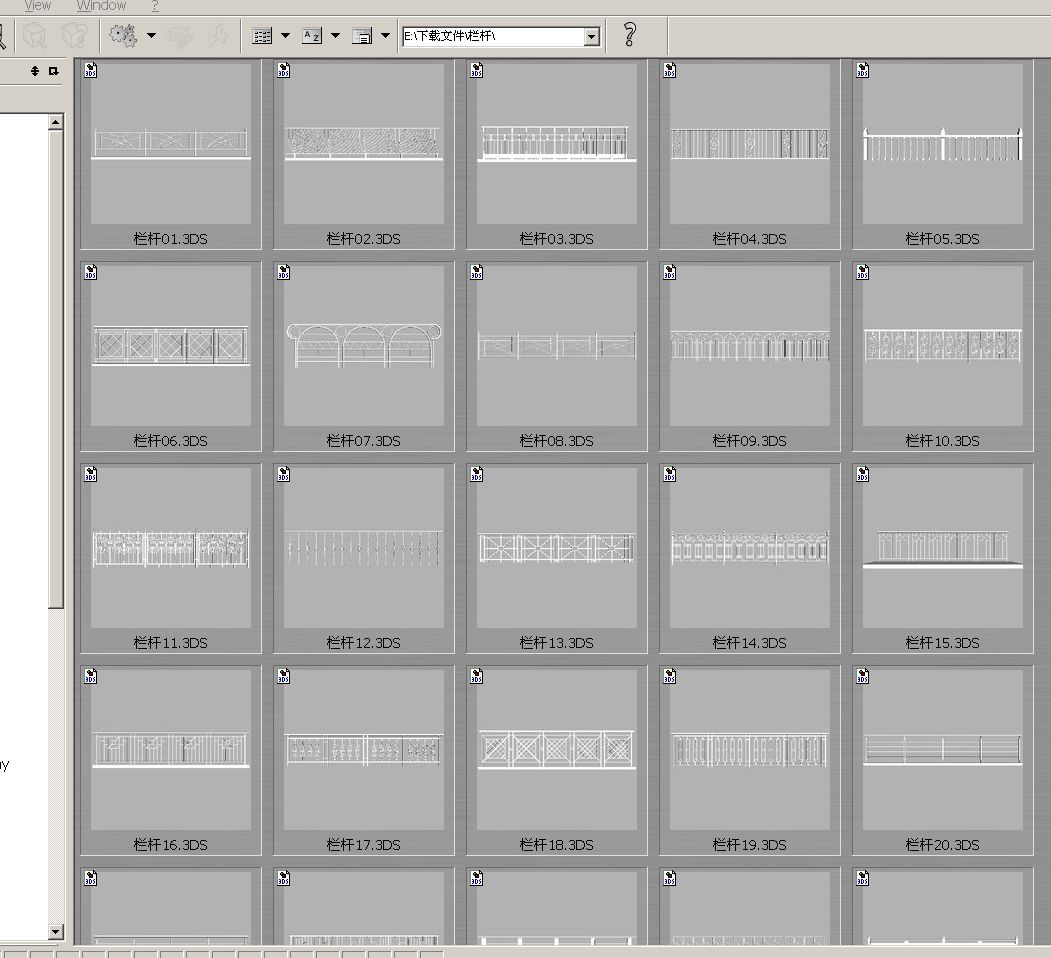Click the 3DS file icon on 栏杆03
Viewport: 1051px width, 958px height.
tap(477, 70)
